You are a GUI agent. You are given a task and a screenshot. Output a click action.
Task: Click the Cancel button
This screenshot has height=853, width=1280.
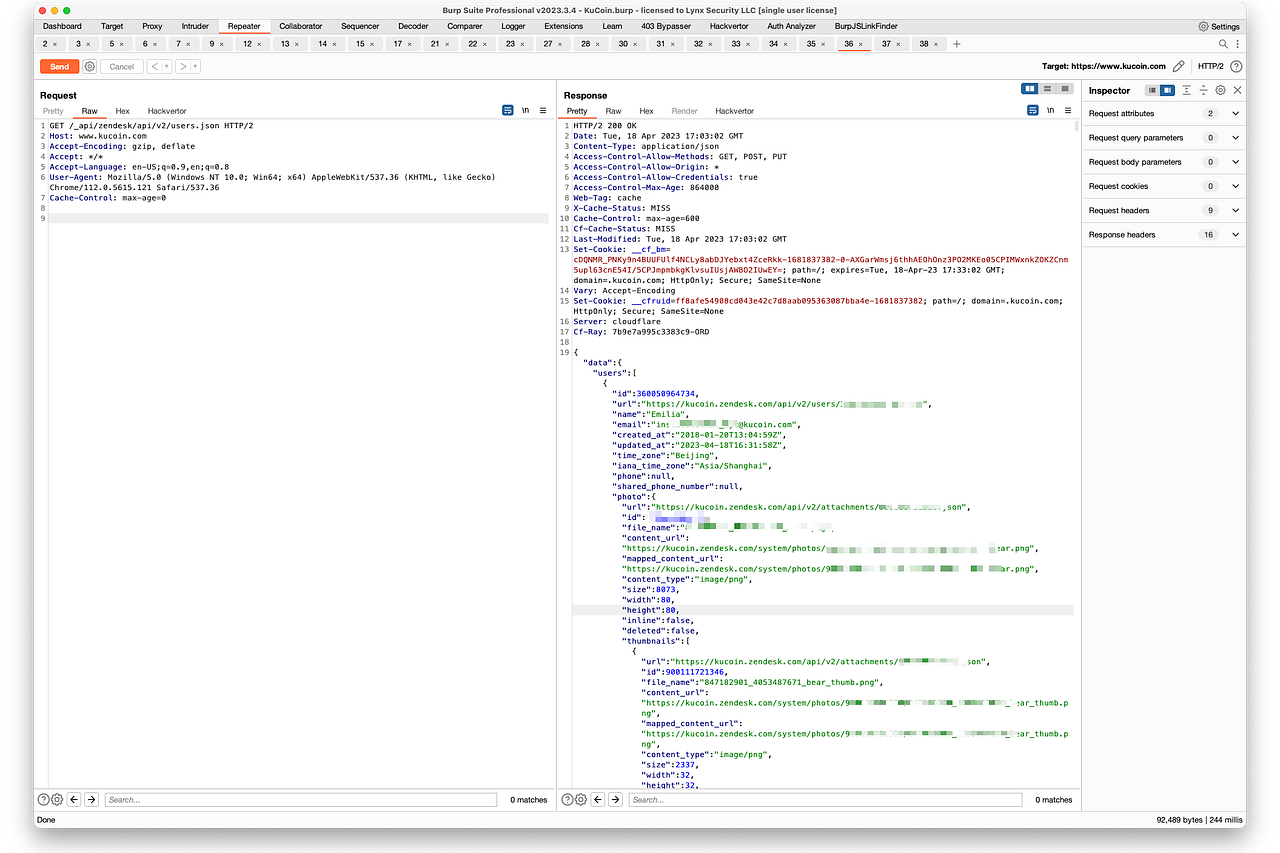point(121,66)
